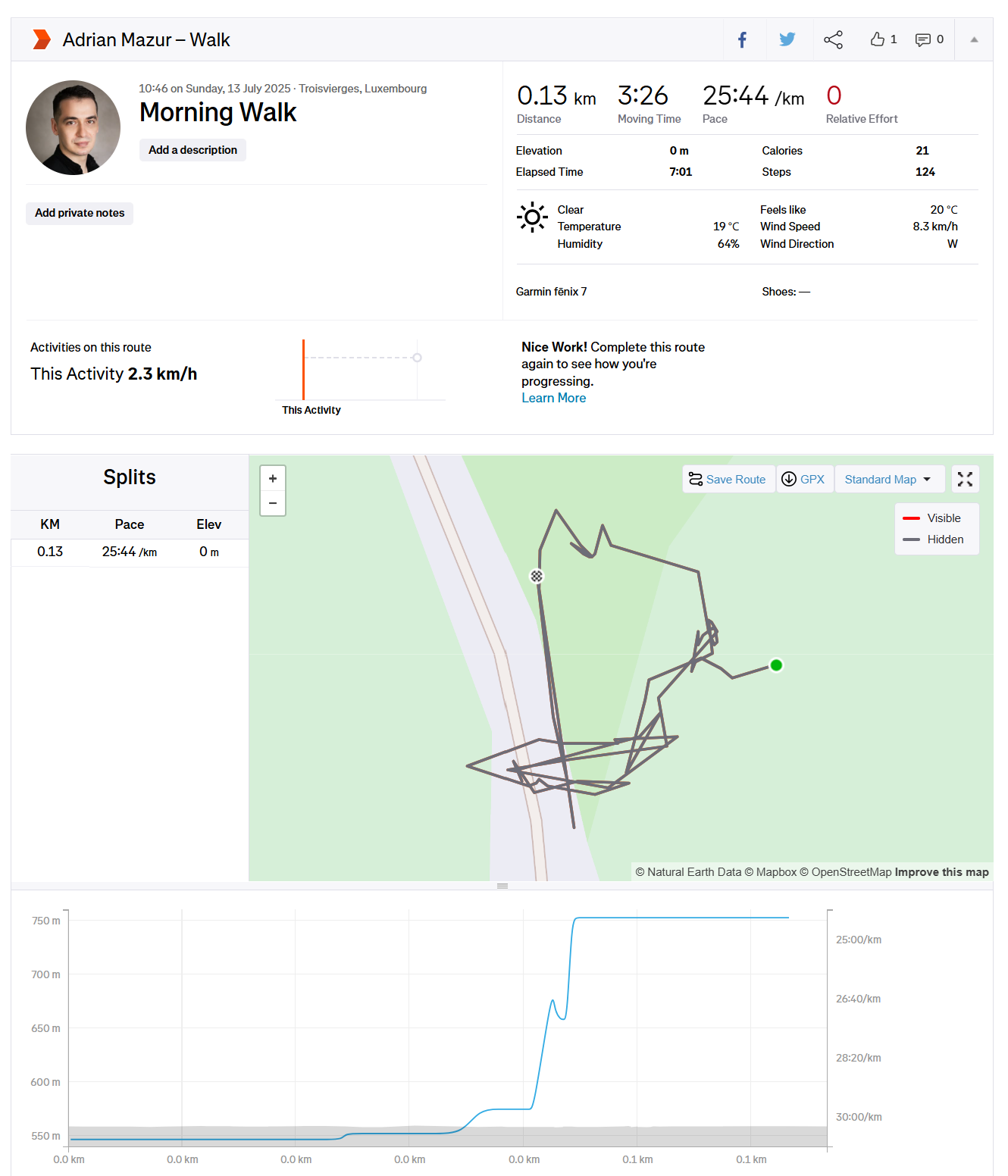This screenshot has height=1176, width=1008.
Task: Click the route start checkered marker
Action: [x=537, y=576]
